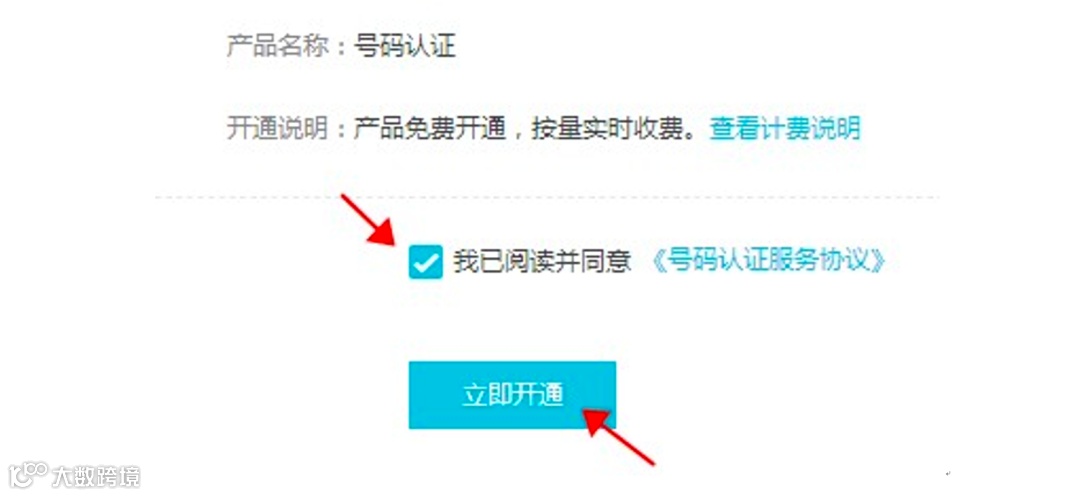Viewport: 1080px width, 496px height.
Task: Click the 按量实时收费 portion of the description
Action: coord(609,128)
